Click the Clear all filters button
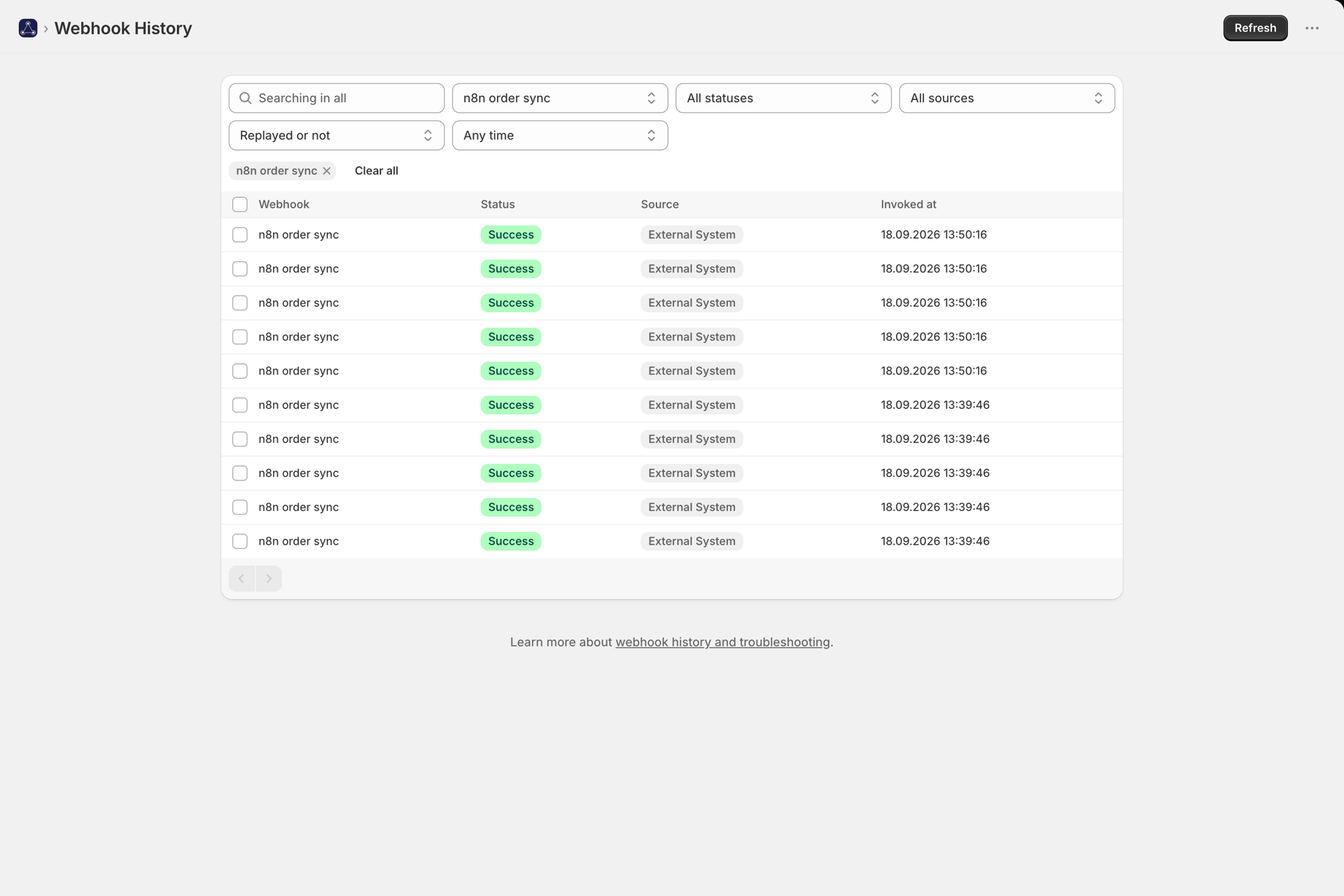Image resolution: width=1344 pixels, height=896 pixels. click(x=377, y=171)
